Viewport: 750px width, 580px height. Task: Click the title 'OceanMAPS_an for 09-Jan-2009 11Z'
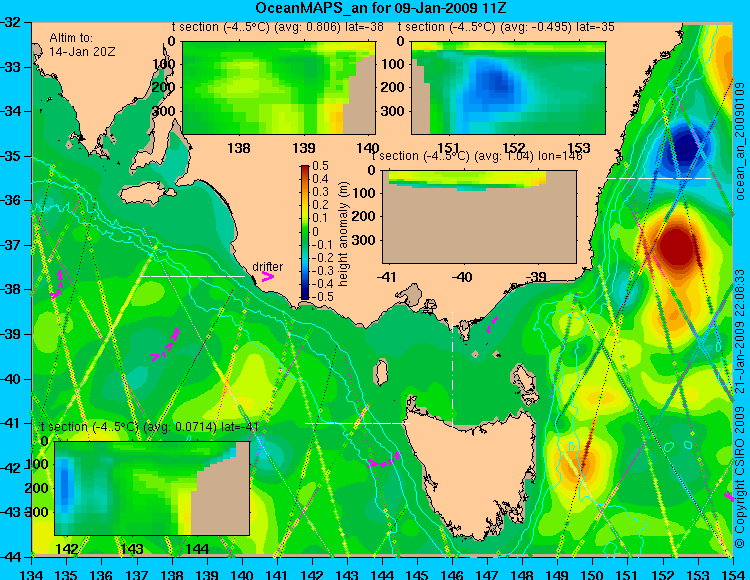click(381, 8)
